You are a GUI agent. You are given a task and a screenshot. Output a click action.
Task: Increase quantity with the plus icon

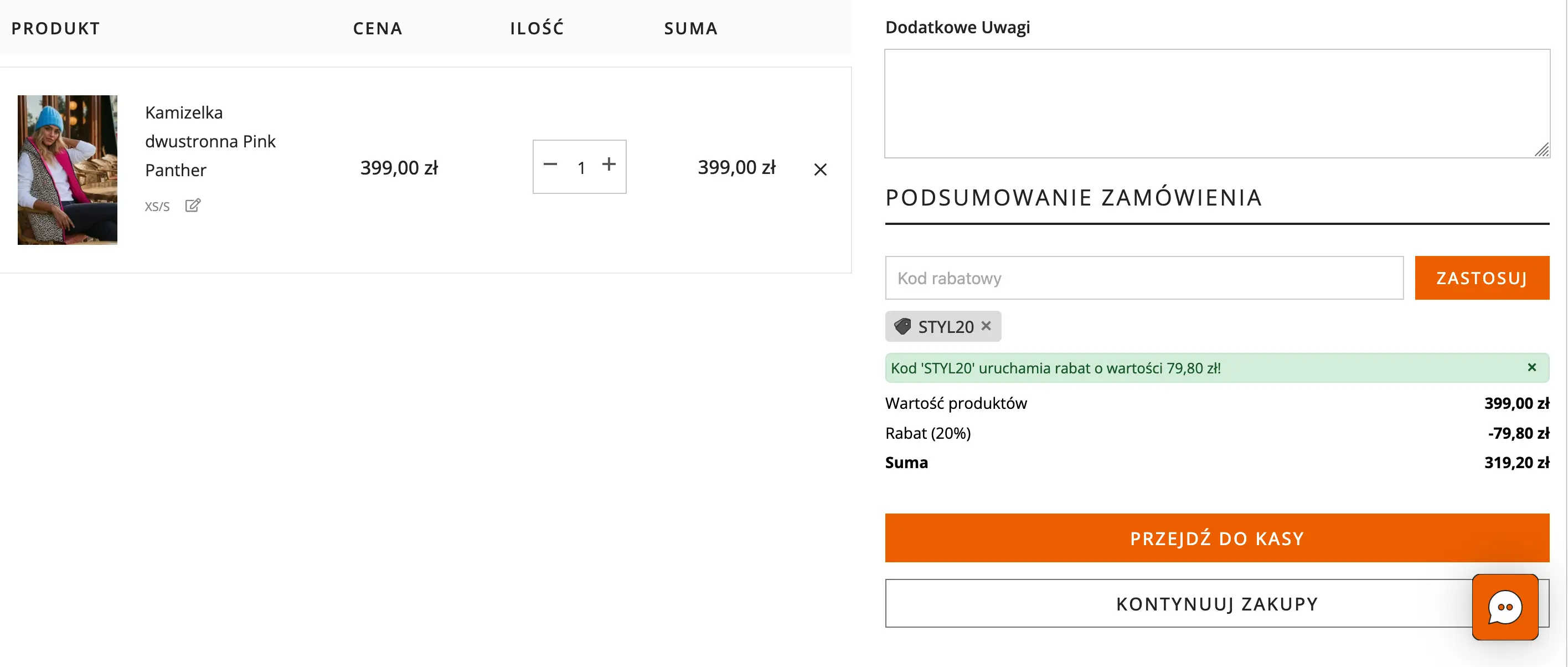point(608,165)
